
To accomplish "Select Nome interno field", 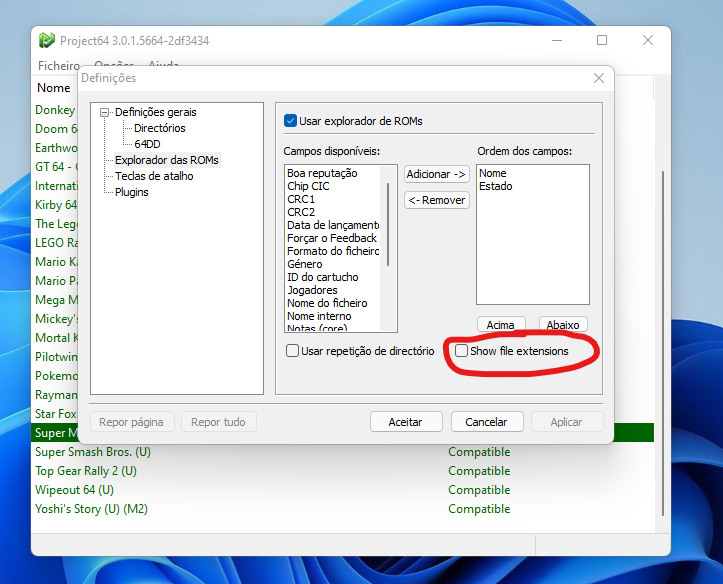I will click(319, 316).
